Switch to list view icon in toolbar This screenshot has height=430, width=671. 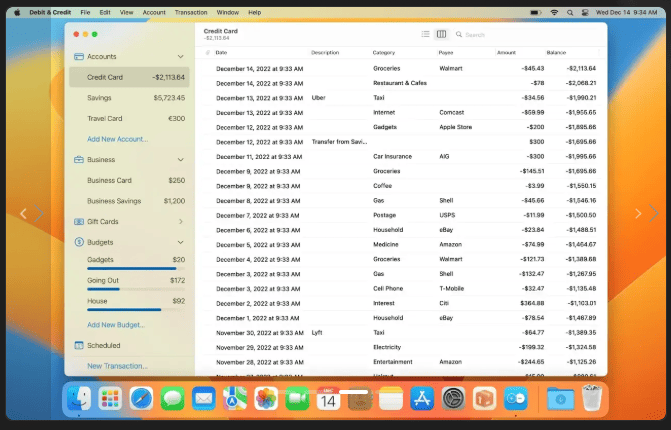[425, 34]
